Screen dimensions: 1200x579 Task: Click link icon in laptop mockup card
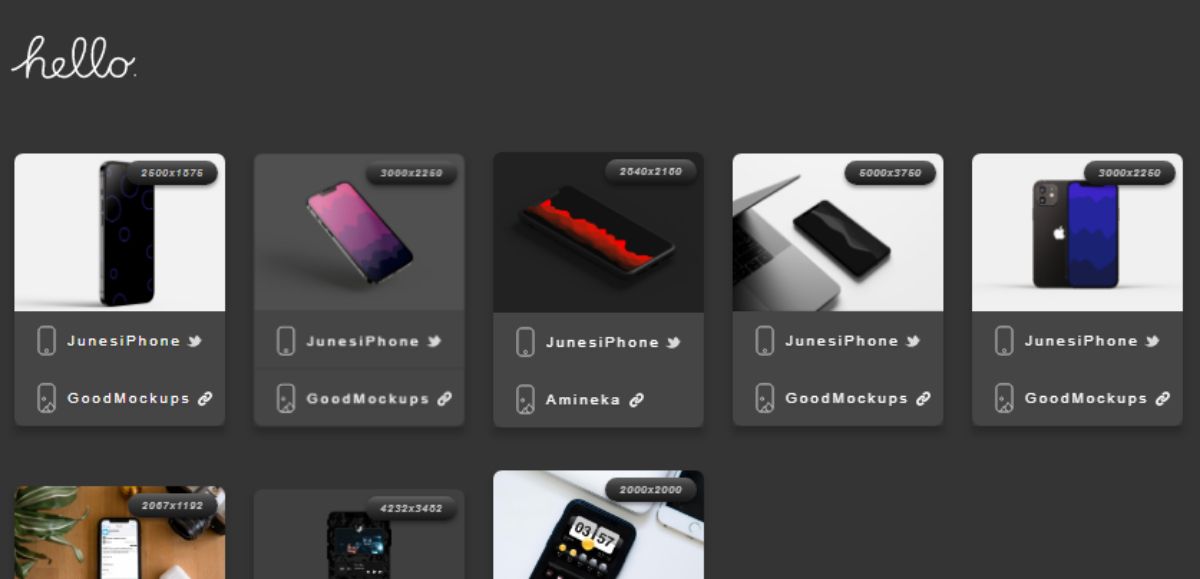pyautogui.click(x=923, y=398)
